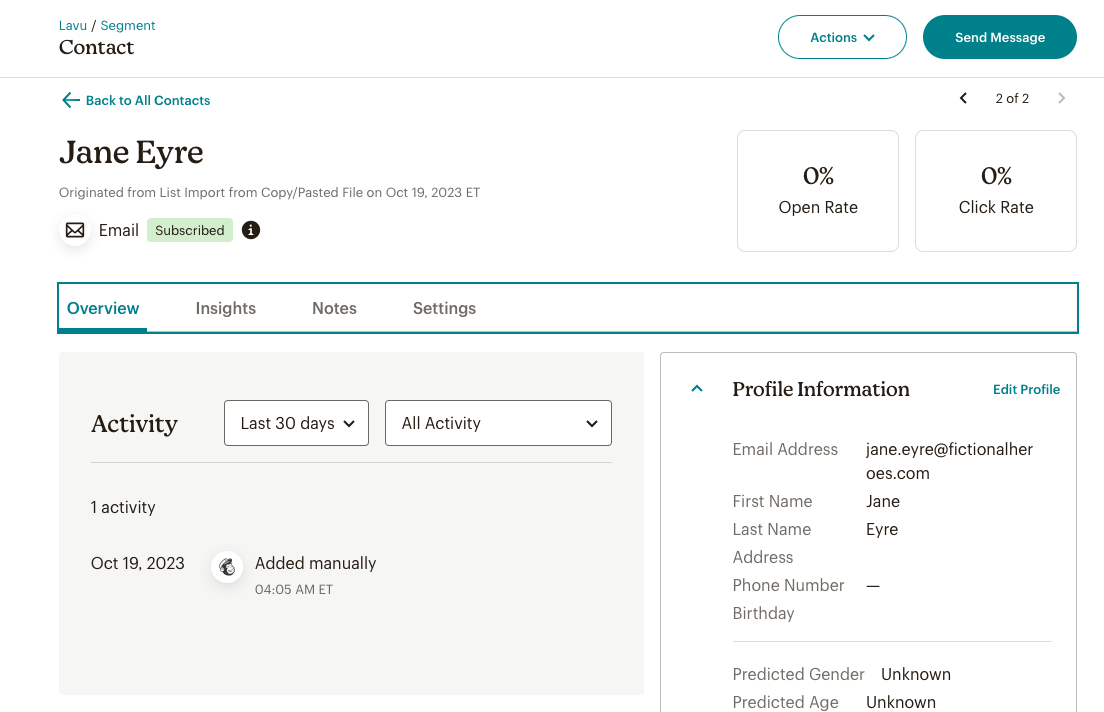Click Back to All Contacts link

[x=148, y=101]
